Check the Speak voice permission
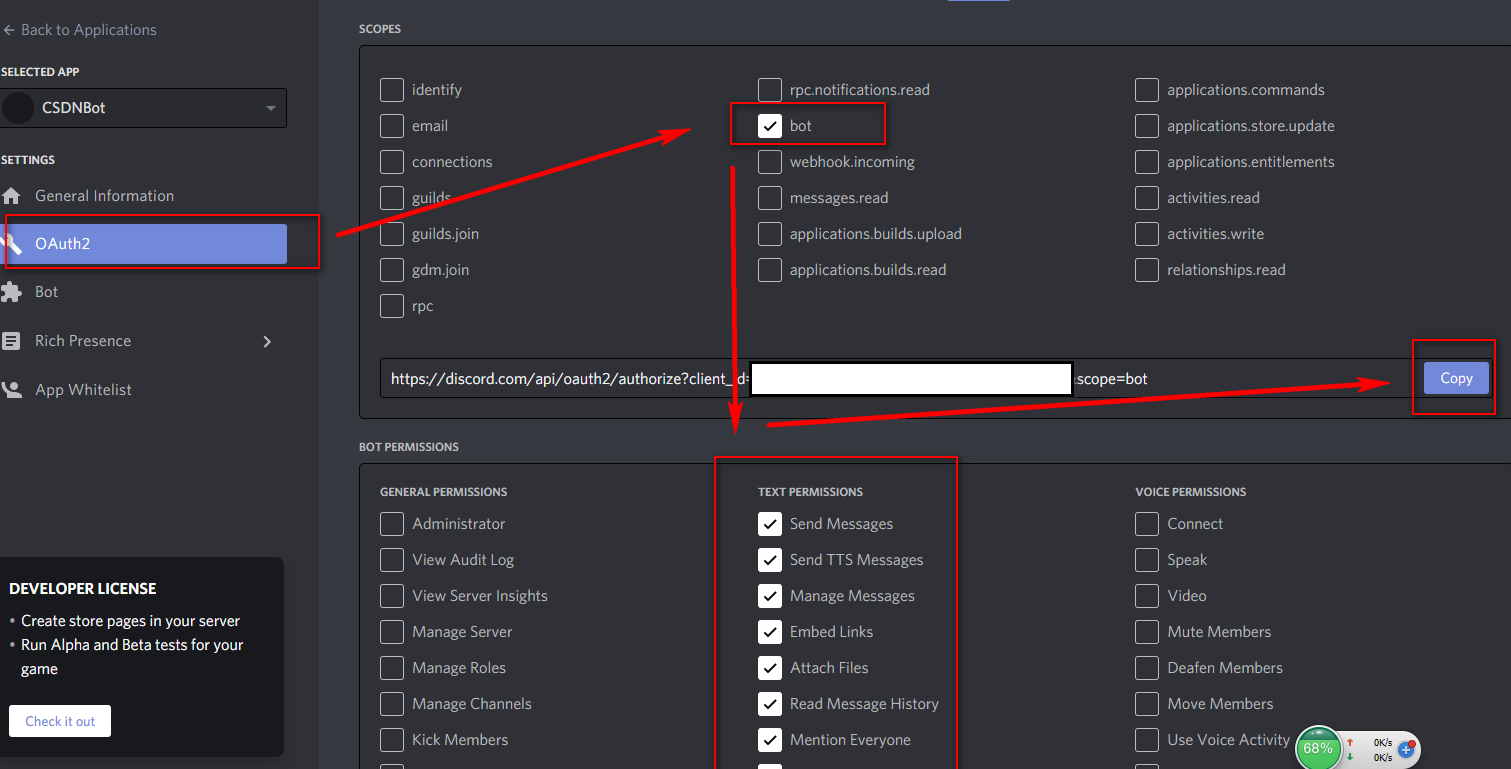Screen dimensions: 1511x769 coord(1147,560)
